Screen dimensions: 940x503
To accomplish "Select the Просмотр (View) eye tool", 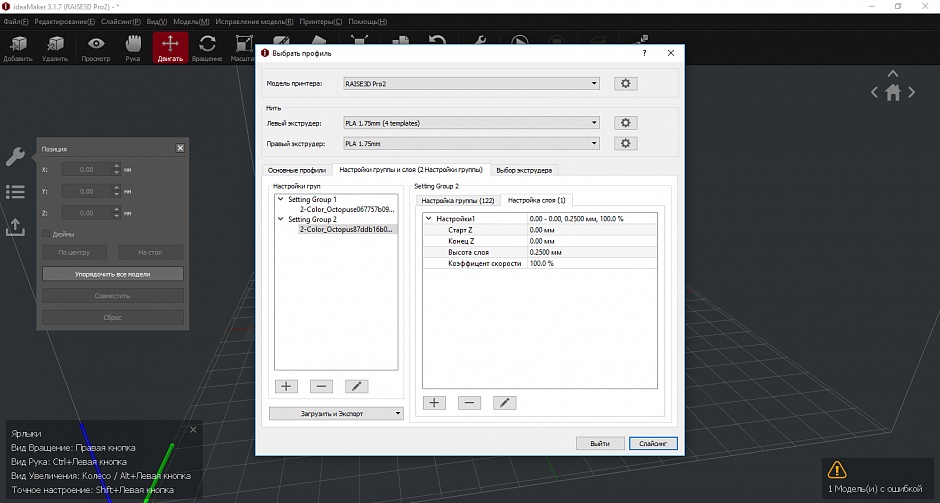I will click(x=96, y=45).
